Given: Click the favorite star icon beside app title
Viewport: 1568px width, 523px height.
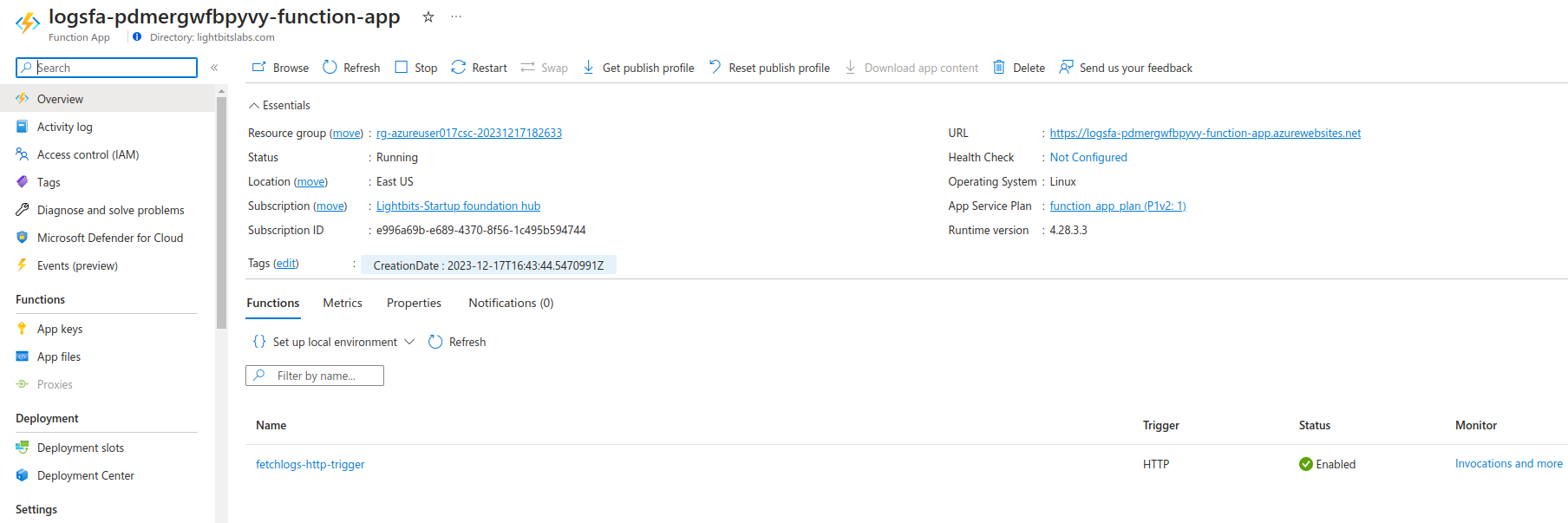Looking at the screenshot, I should 428,16.
